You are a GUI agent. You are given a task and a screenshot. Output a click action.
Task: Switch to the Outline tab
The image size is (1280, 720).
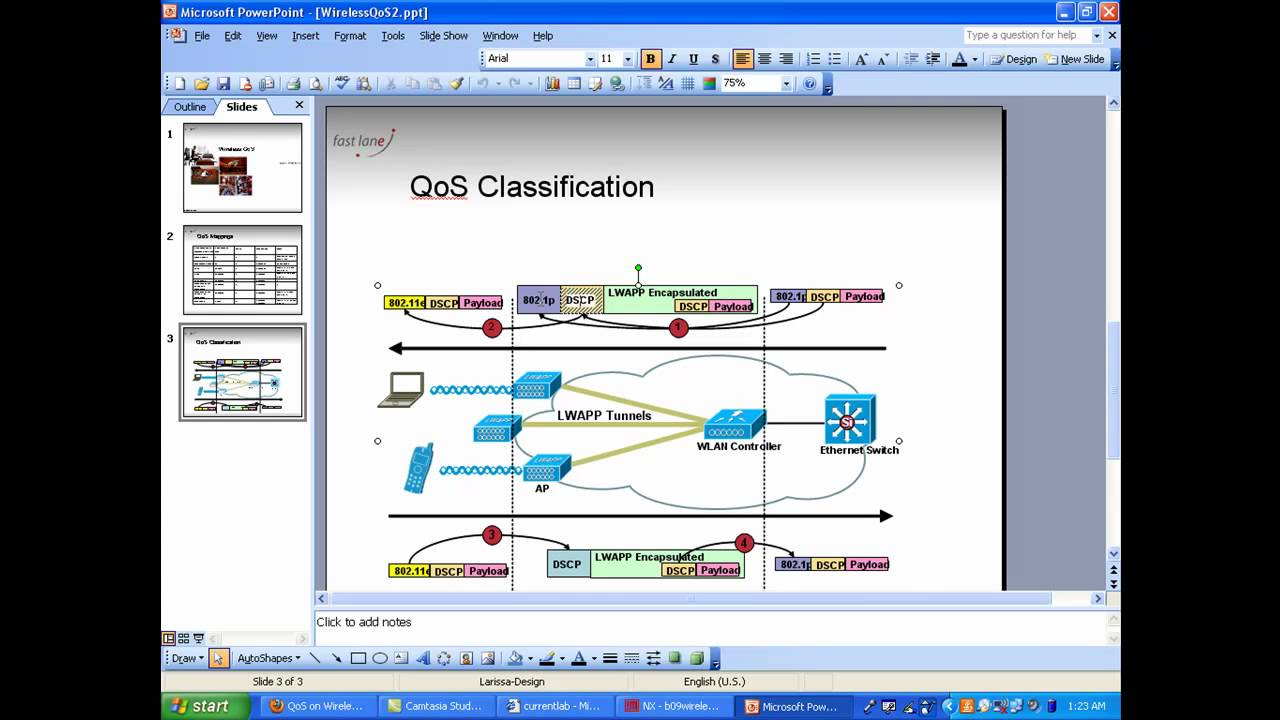tap(189, 107)
